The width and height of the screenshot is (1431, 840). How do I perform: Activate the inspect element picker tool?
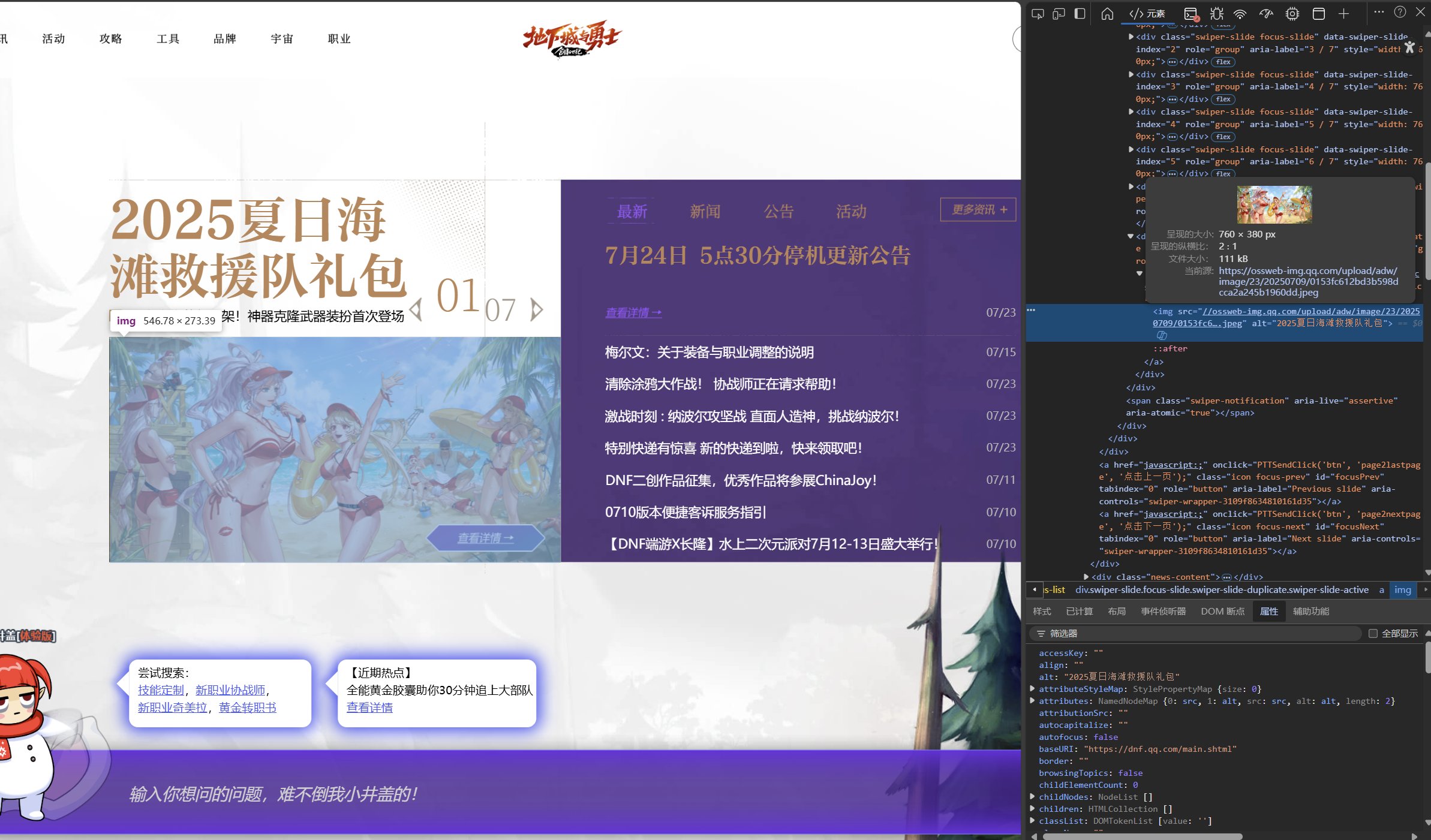pos(1038,14)
